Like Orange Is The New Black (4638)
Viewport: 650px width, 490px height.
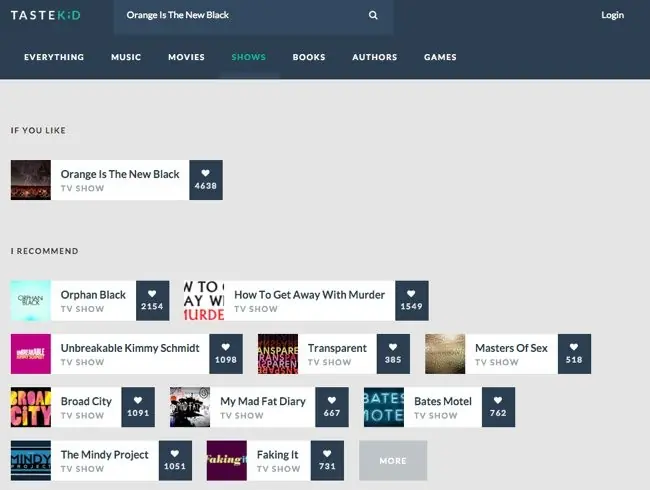click(x=206, y=180)
